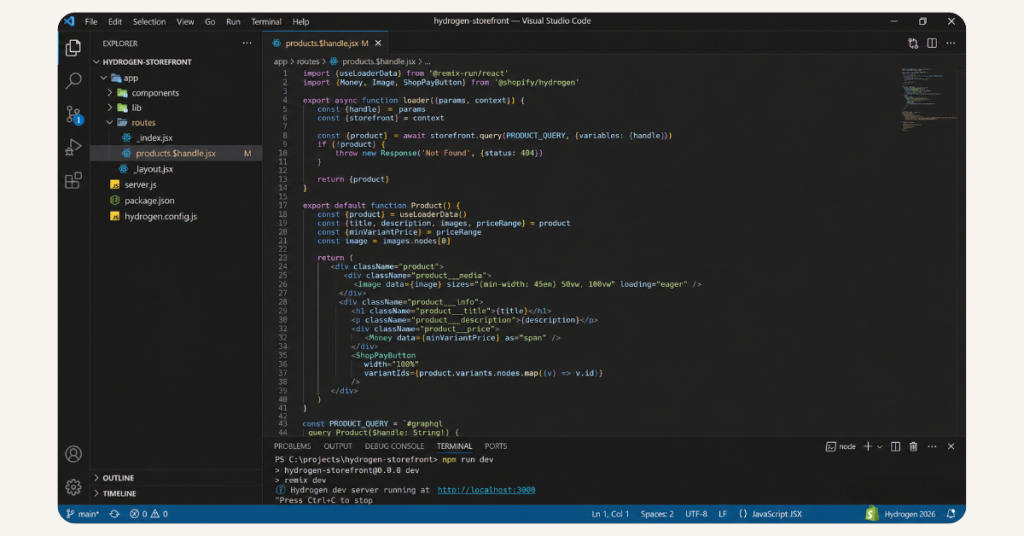Open the localhost:3000 link in terminal
This screenshot has height=536, width=1024.
(x=486, y=490)
